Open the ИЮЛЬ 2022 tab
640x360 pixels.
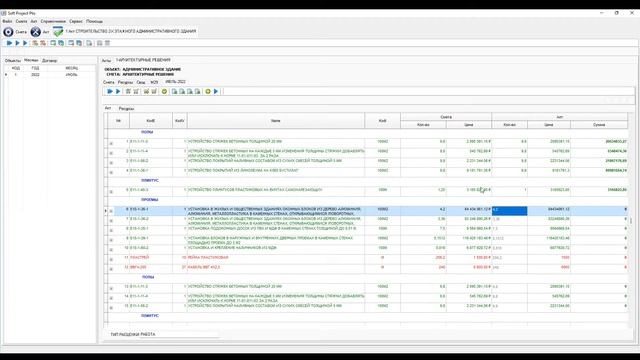[176, 82]
